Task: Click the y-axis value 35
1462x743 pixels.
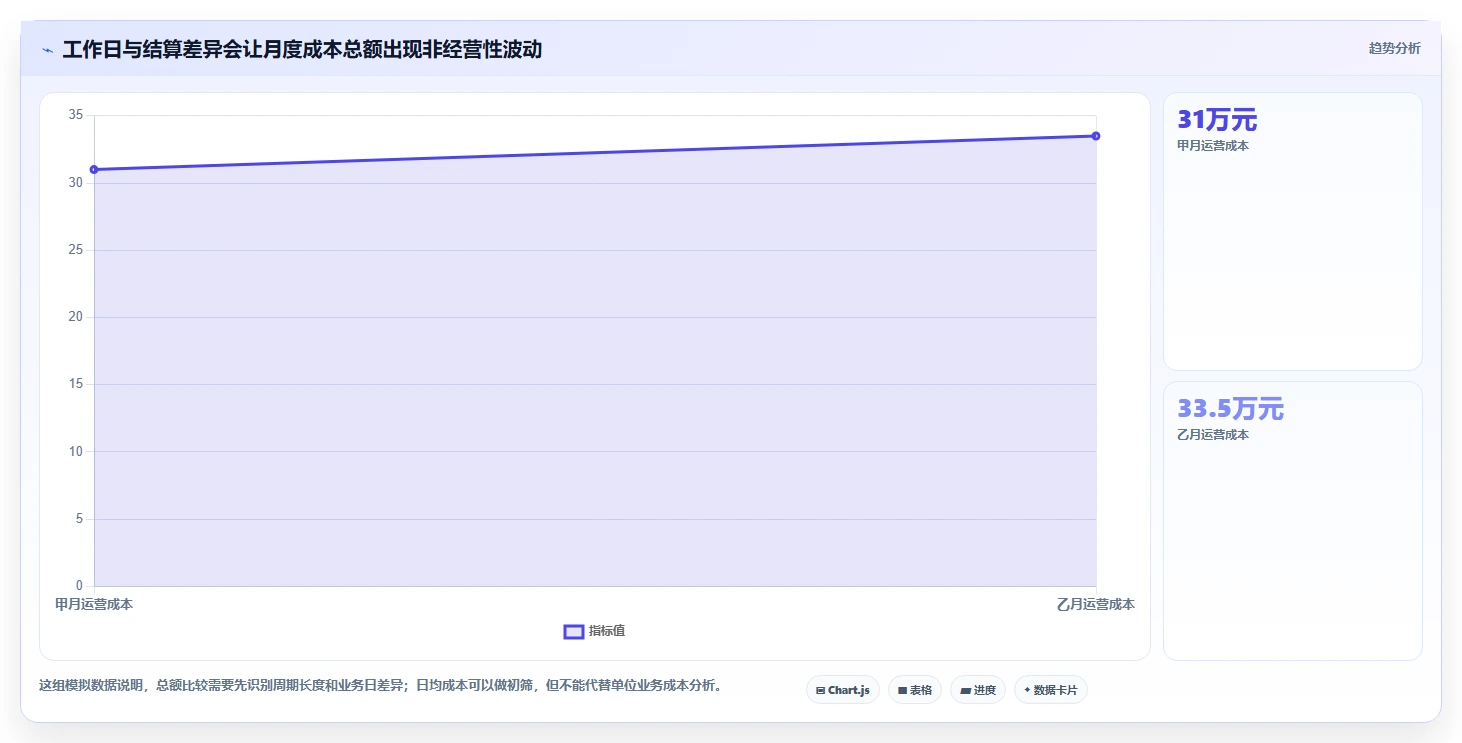Action: 76,115
